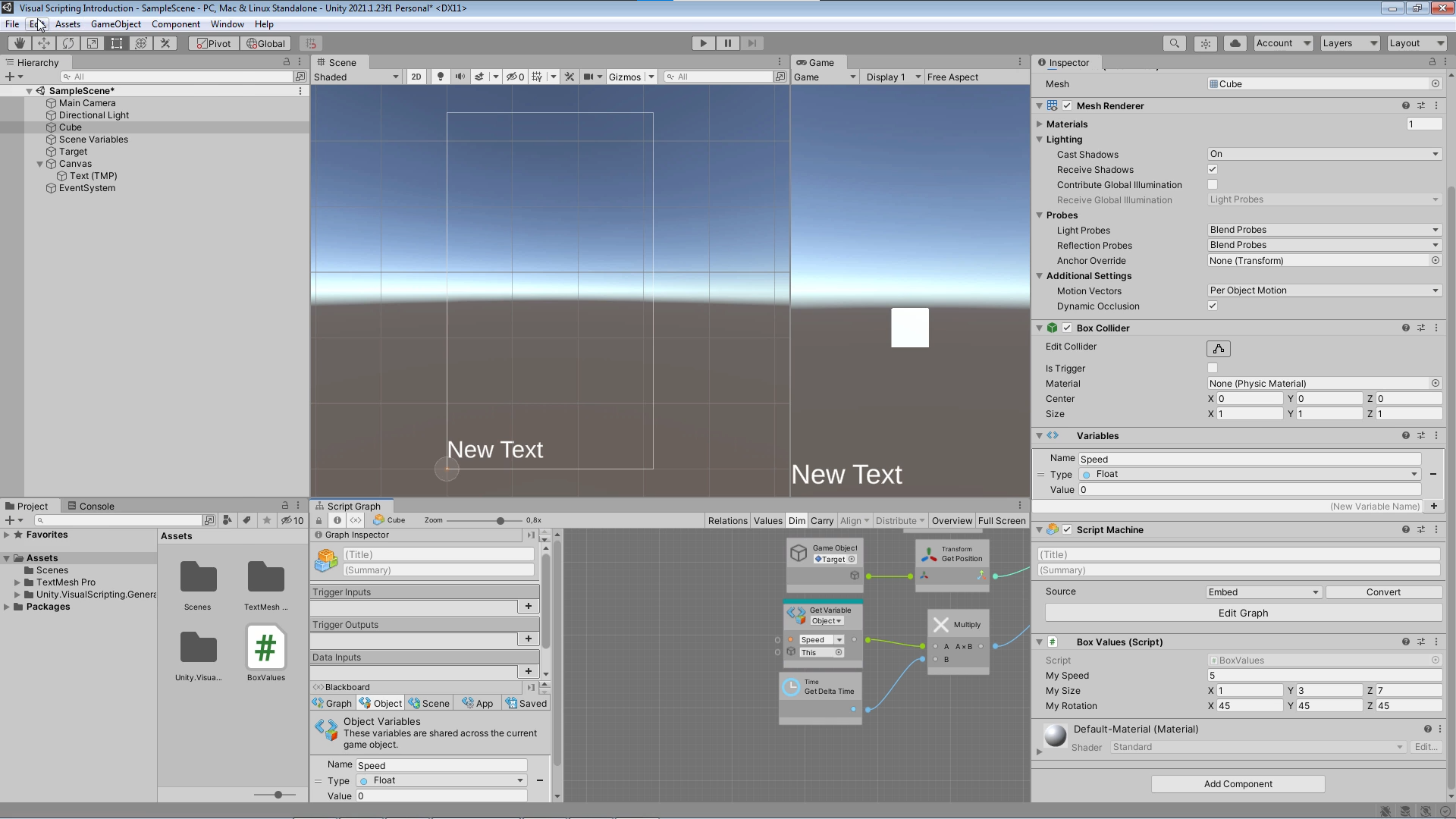Viewport: 1456px width, 819px height.
Task: Open the Layers dropdown in toolbar
Action: (x=1349, y=42)
